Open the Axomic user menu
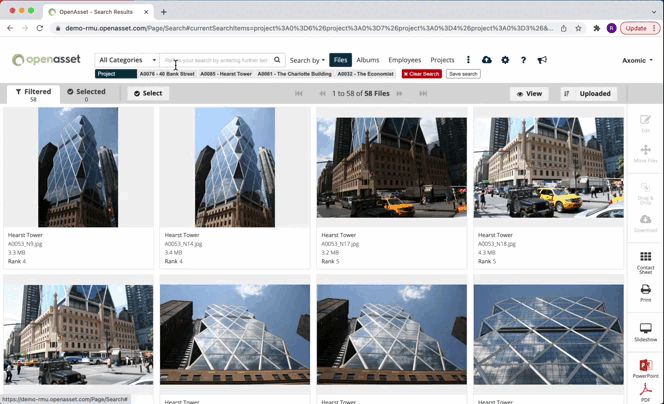Image resolution: width=664 pixels, height=404 pixels. point(637,60)
